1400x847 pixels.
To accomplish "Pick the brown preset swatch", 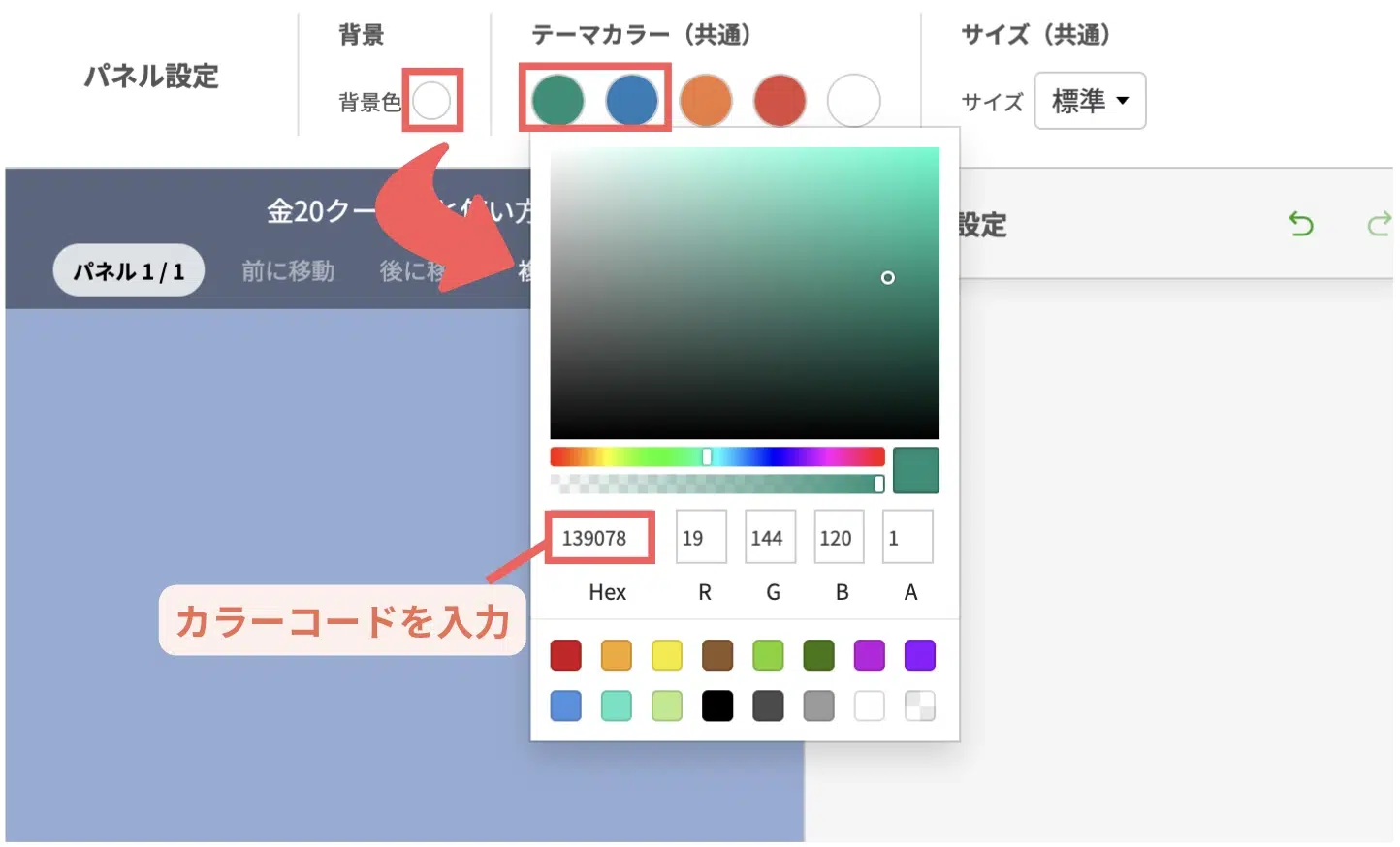I will pos(717,655).
